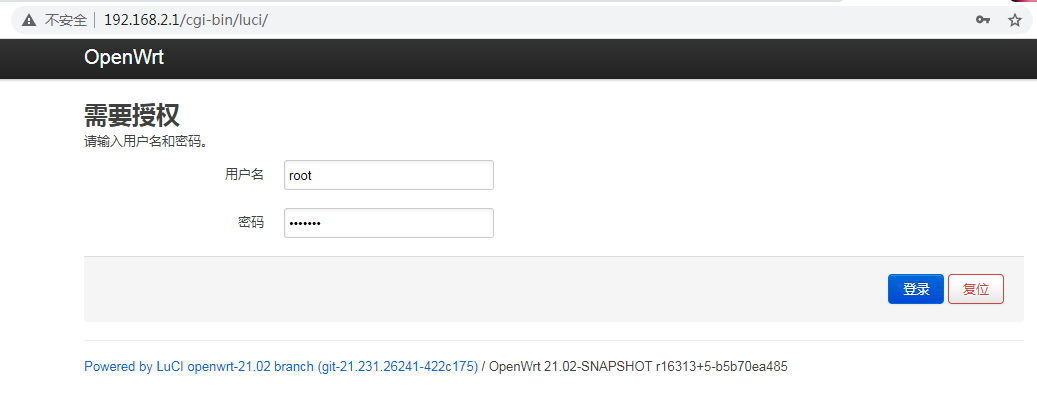The width and height of the screenshot is (1037, 416).
Task: Focus the 用户名 input field containing root
Action: point(388,175)
